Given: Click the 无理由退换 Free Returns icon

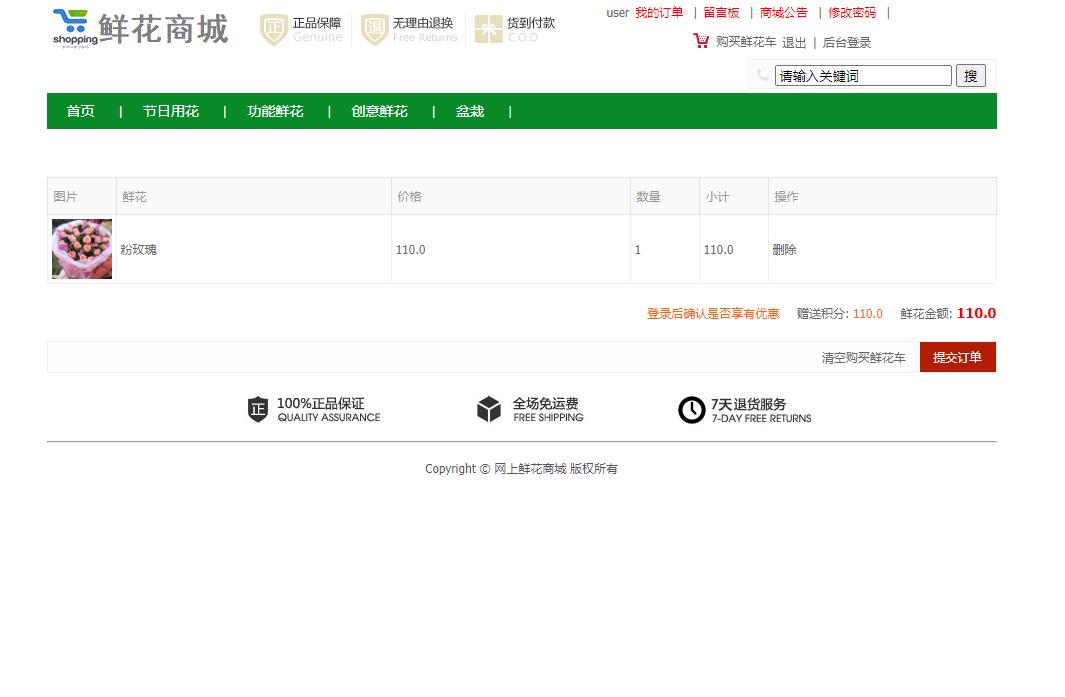Looking at the screenshot, I should tap(374, 30).
